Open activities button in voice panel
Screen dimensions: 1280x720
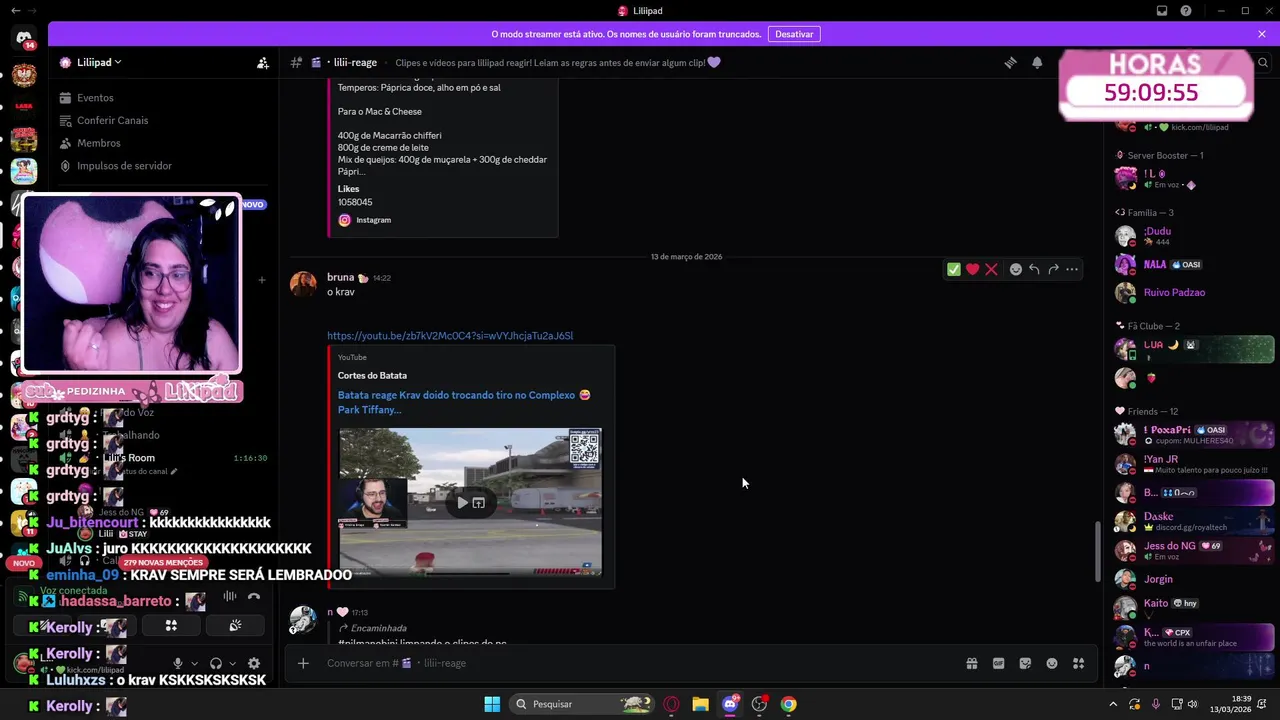[x=171, y=626]
